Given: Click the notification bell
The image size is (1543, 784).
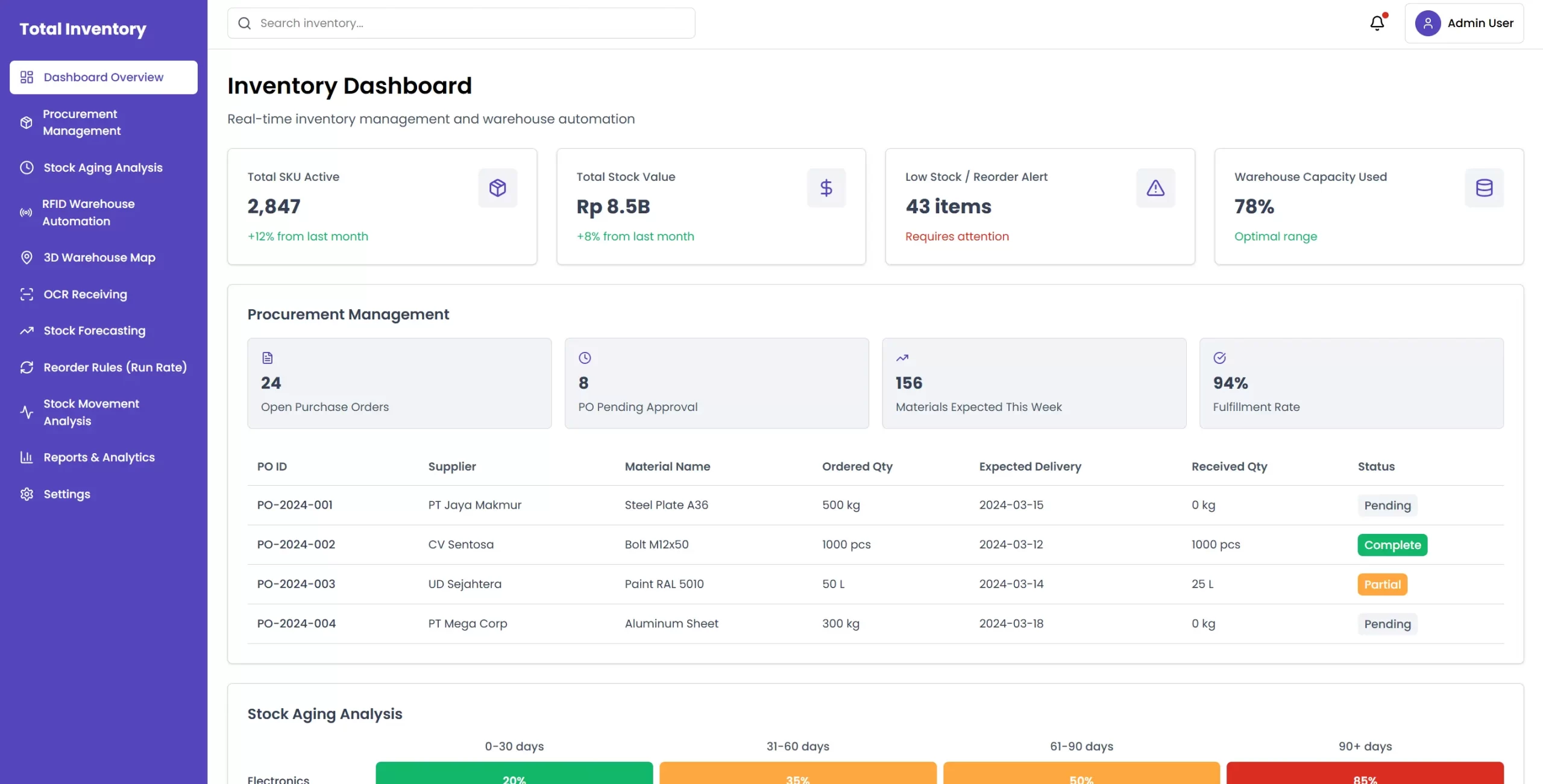Looking at the screenshot, I should (1378, 23).
